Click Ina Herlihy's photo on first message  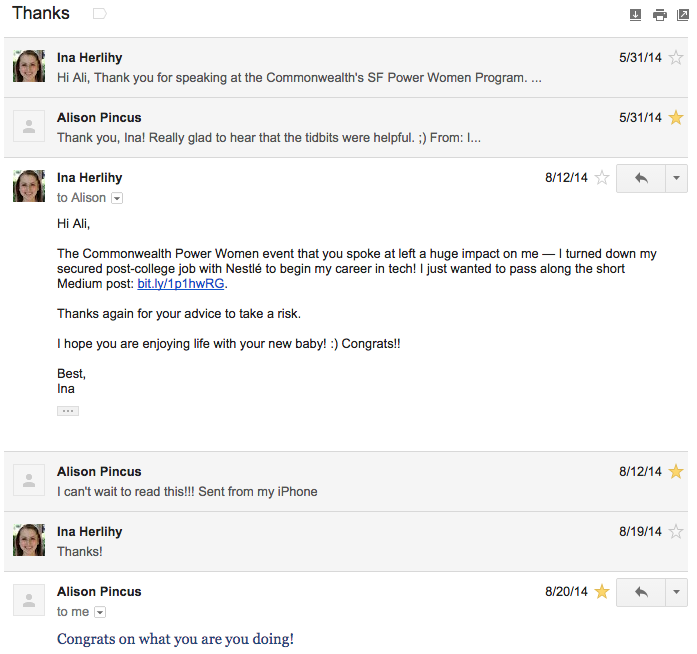pos(29,67)
